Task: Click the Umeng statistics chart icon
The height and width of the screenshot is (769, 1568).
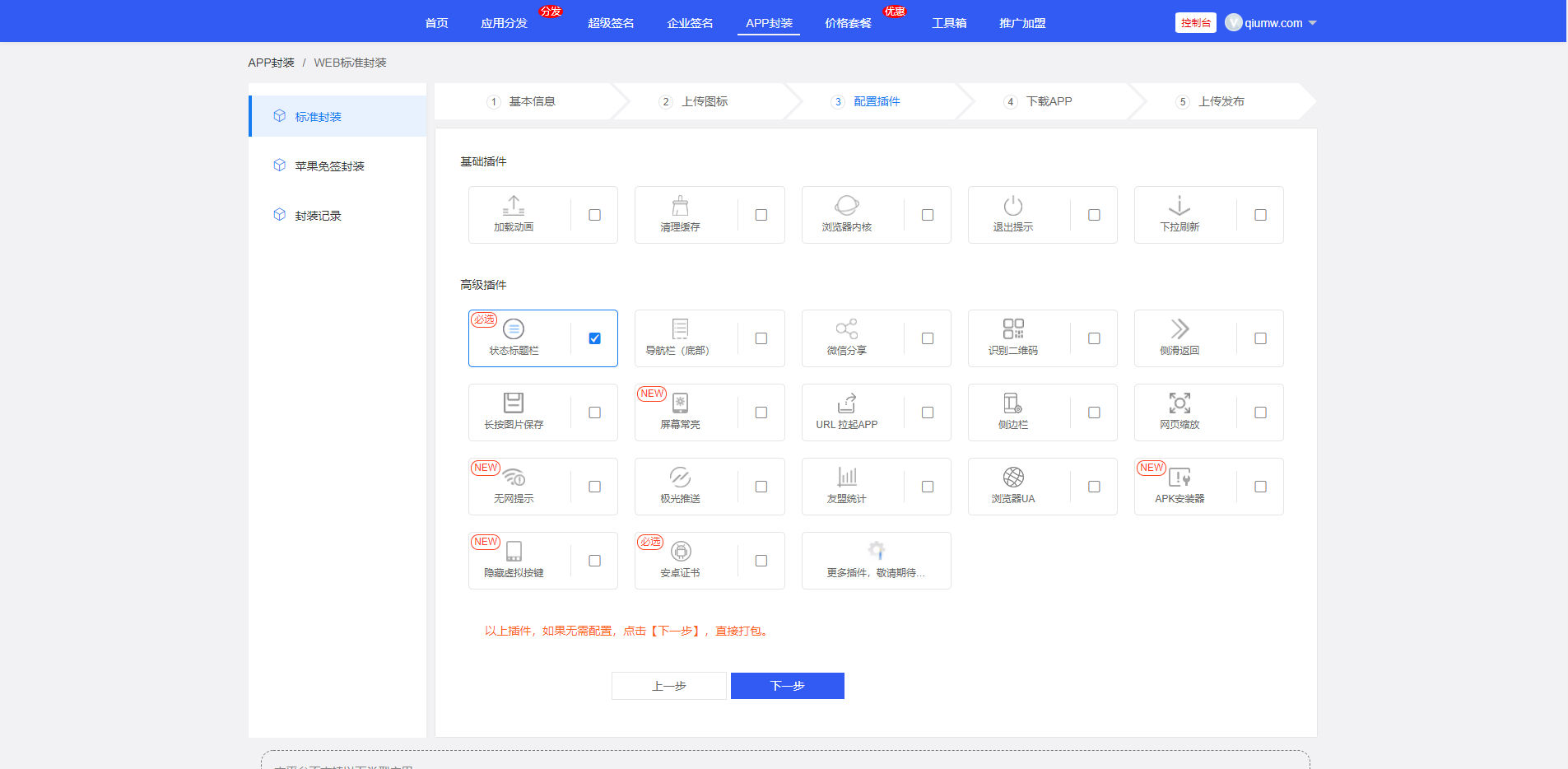Action: coord(846,477)
